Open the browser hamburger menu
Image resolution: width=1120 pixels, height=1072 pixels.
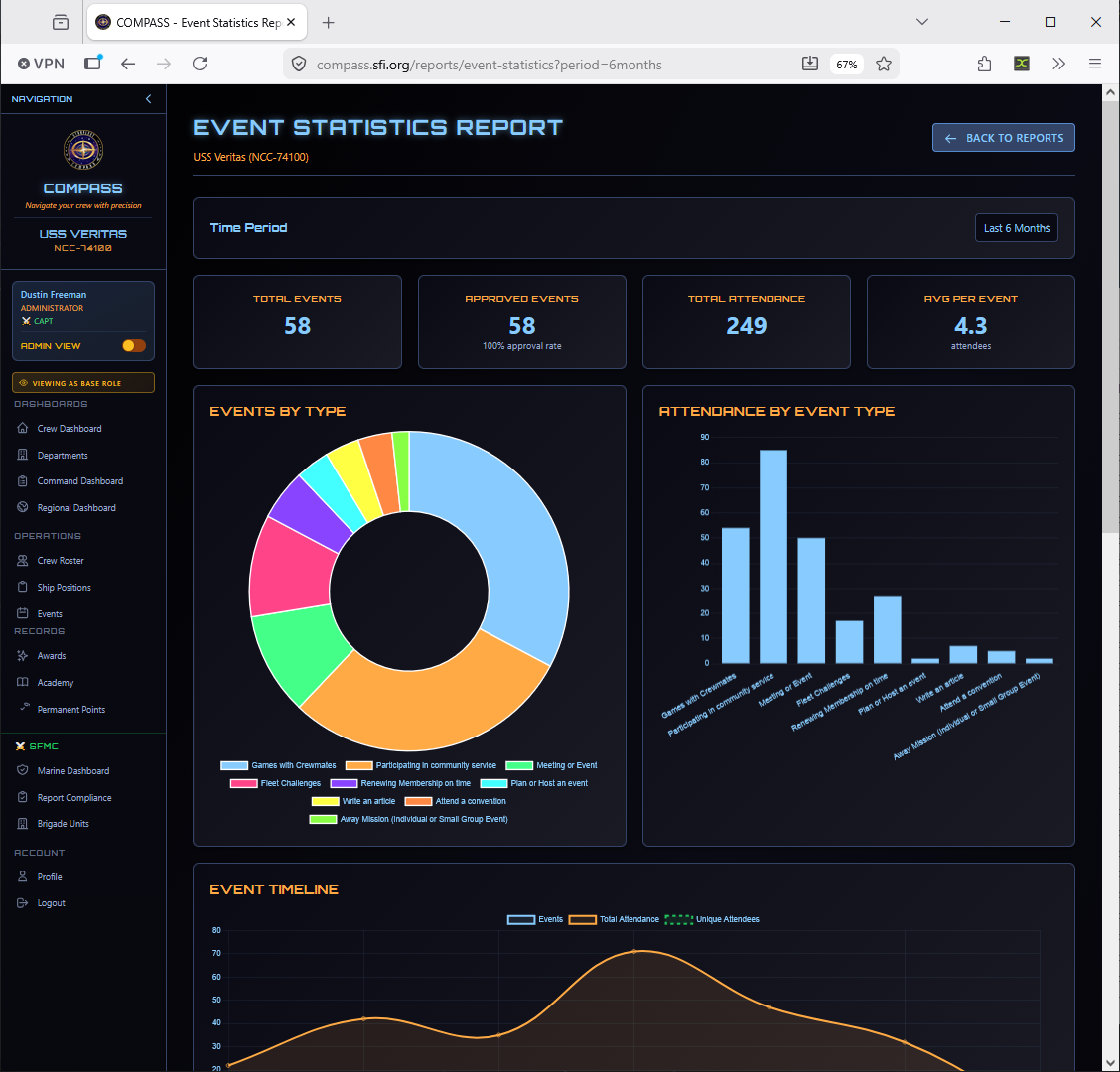tap(1094, 64)
